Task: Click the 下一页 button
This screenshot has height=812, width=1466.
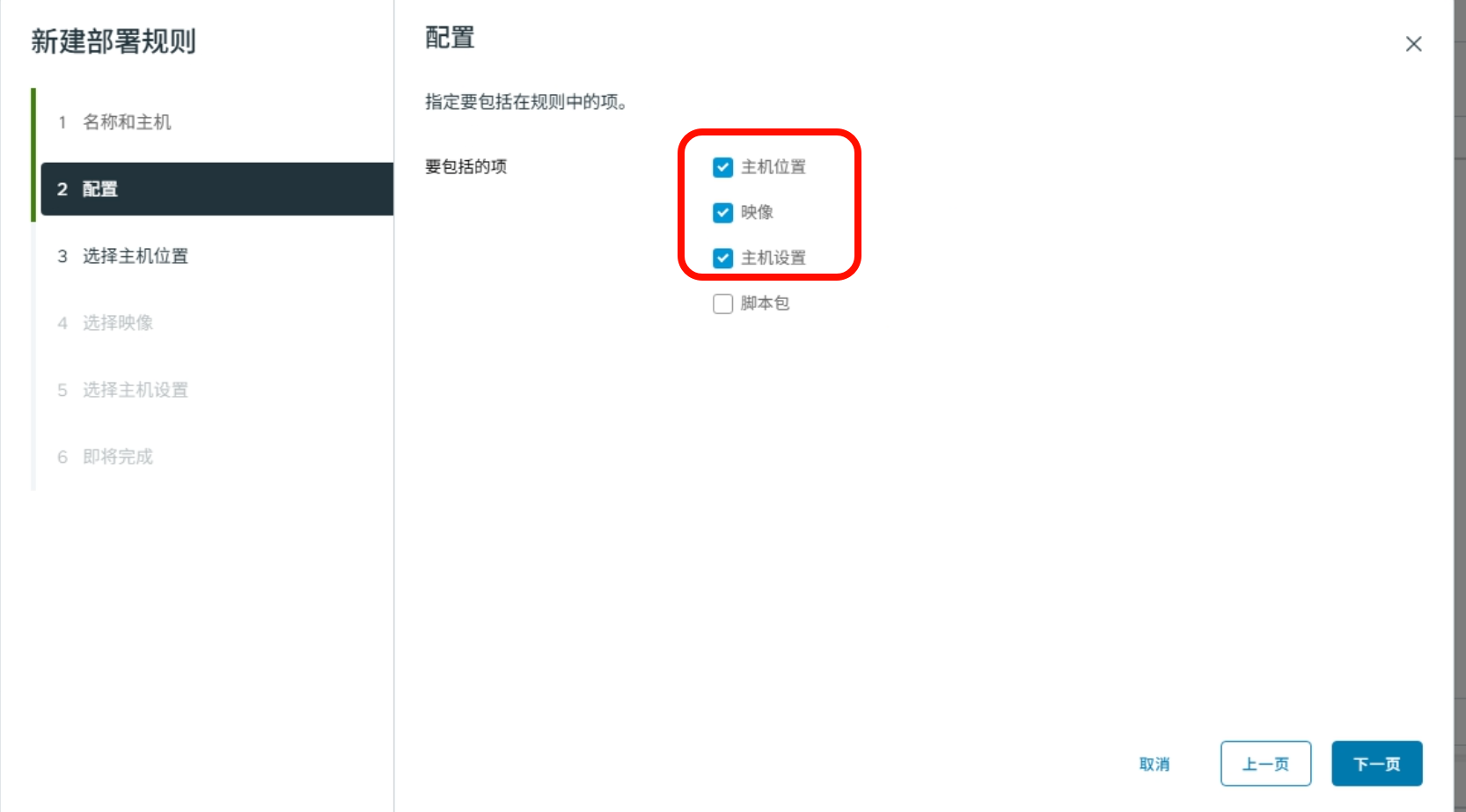Action: [1376, 764]
